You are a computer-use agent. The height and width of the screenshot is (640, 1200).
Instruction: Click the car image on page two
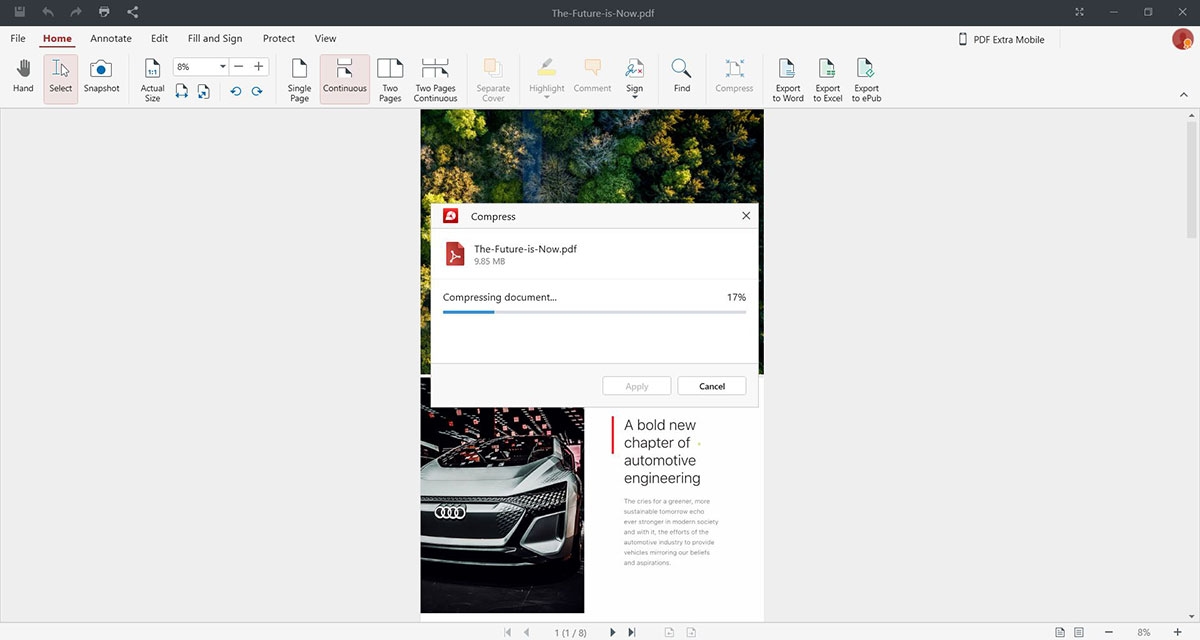point(502,496)
